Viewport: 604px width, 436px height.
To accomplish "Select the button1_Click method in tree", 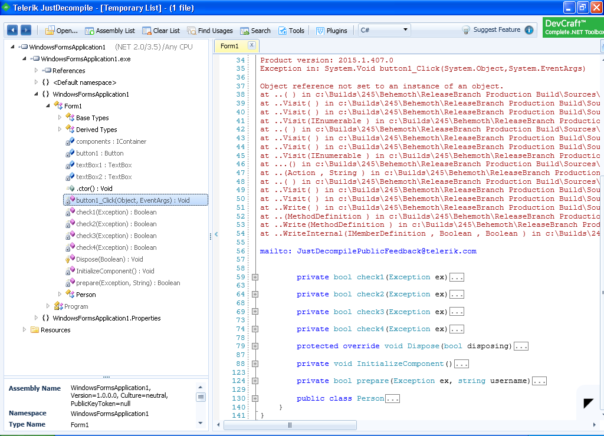I will pos(136,200).
